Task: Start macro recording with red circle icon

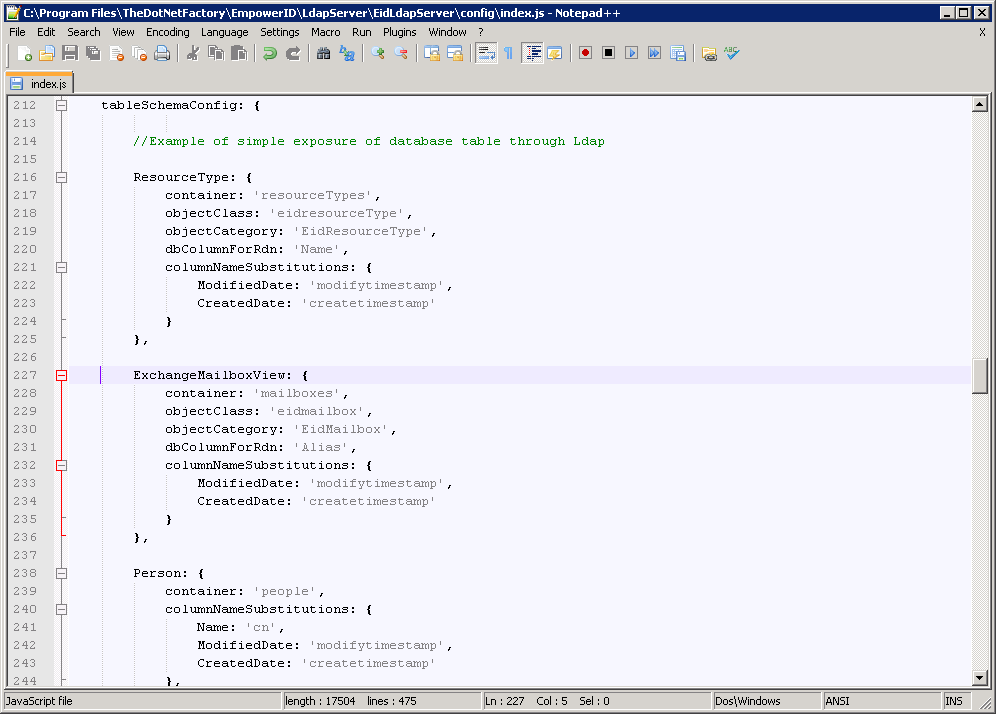Action: click(x=586, y=53)
